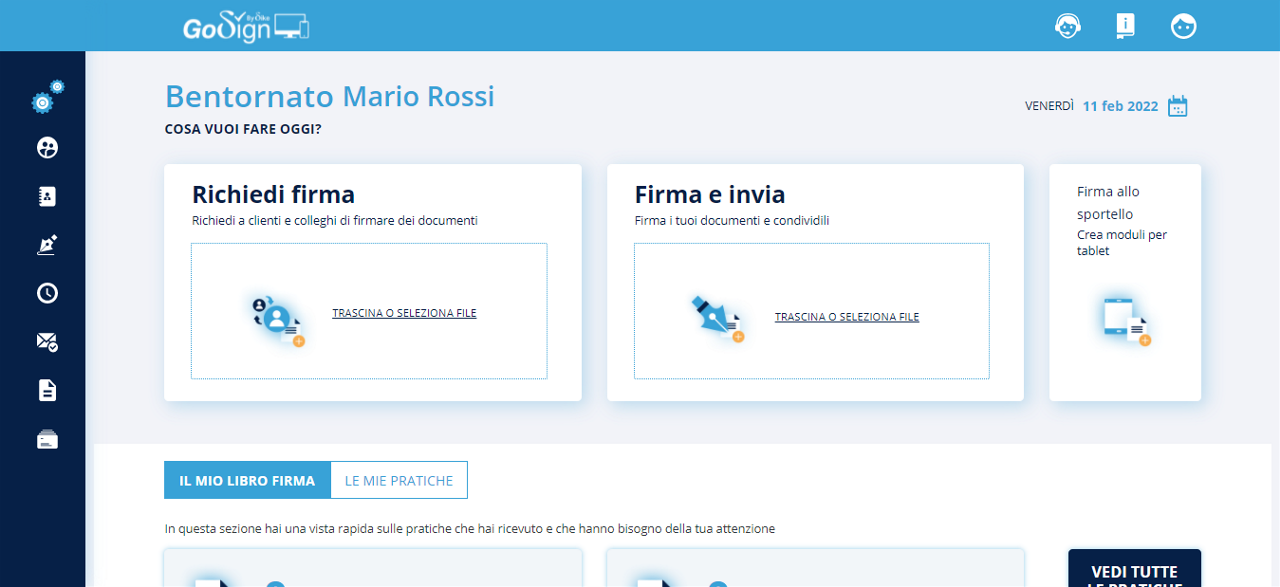Open the info guide book icon
1280x587 pixels.
point(1125,26)
